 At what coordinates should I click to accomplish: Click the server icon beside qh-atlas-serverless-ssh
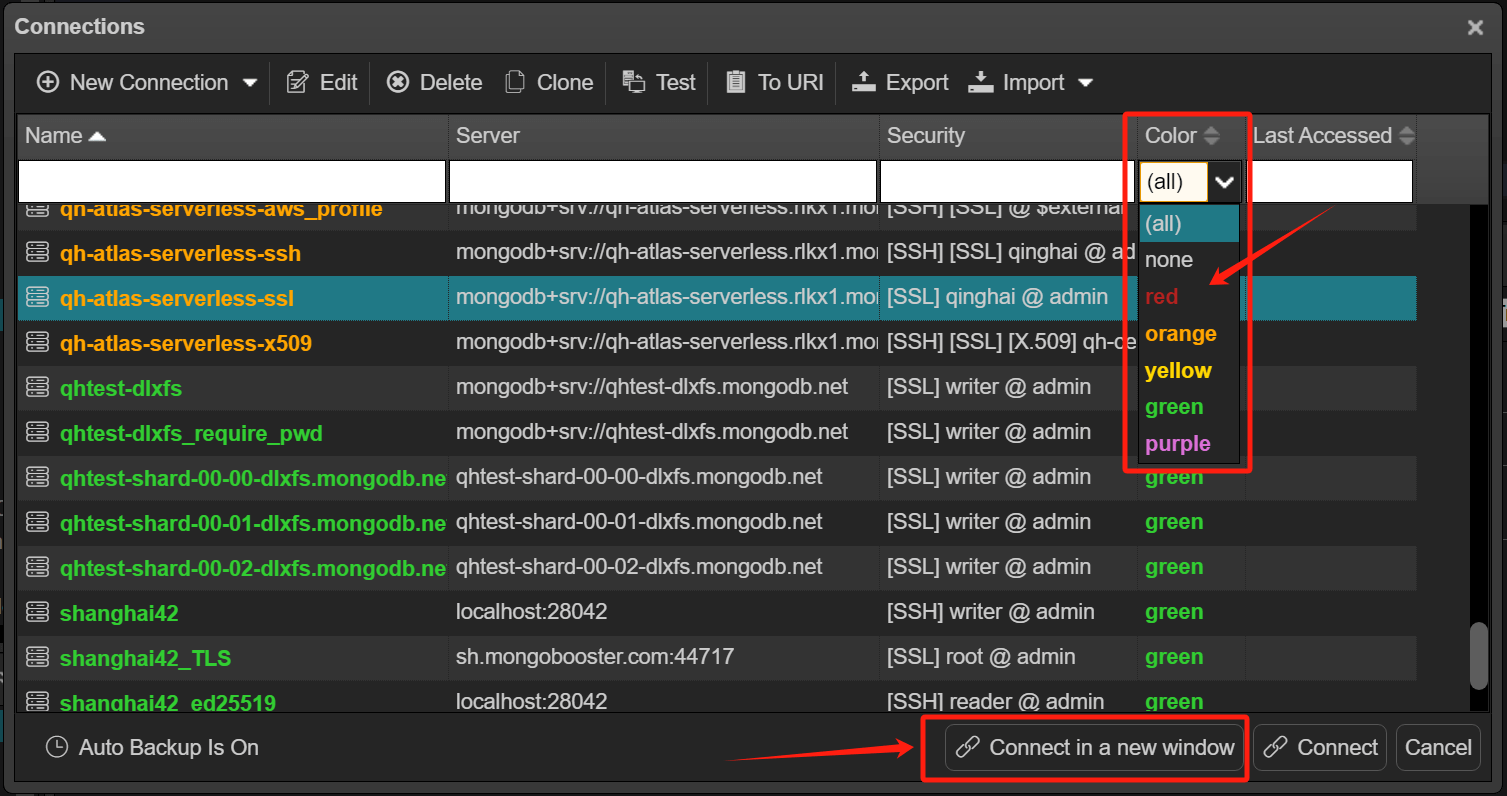[x=37, y=253]
